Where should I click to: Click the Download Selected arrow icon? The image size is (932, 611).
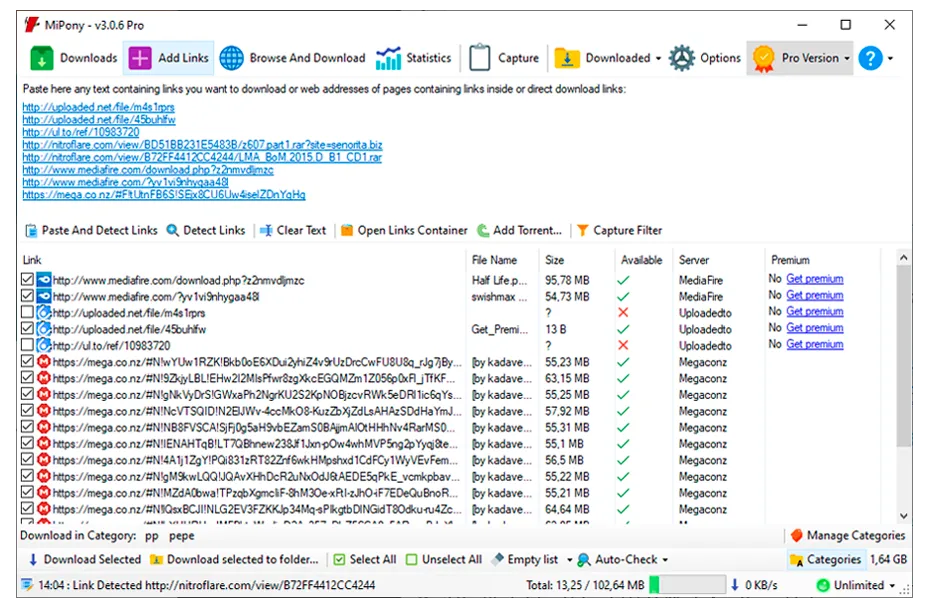click(x=33, y=559)
